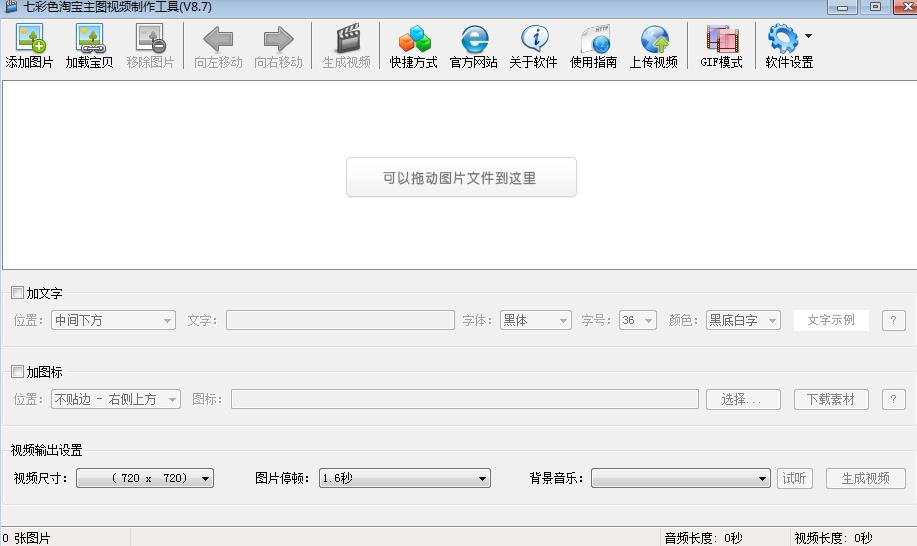Viewport: 917px width, 546px height.
Task: Enable the 加图标 checkbox
Action: tap(18, 371)
